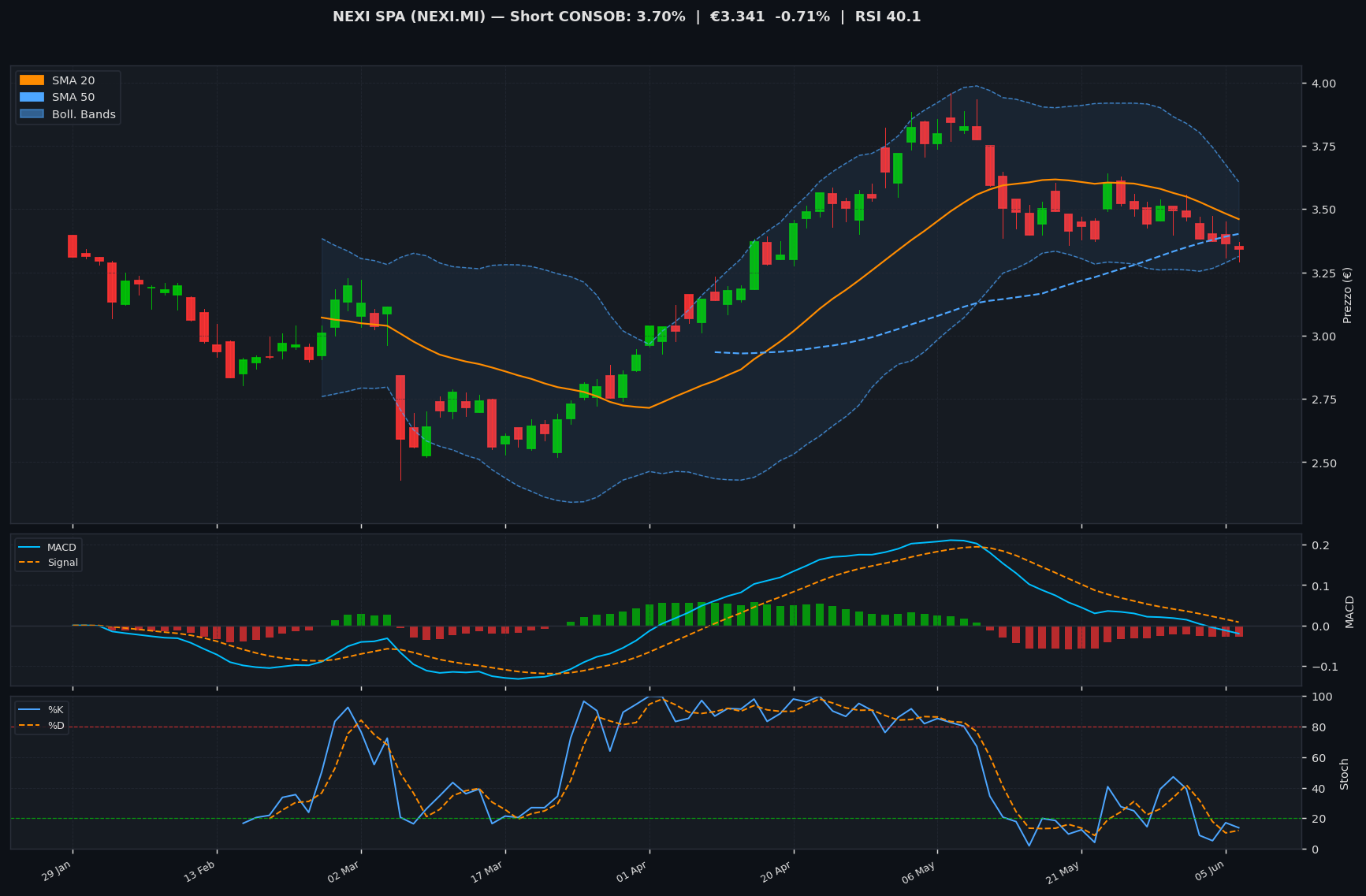Click the "01 Apr" date label
The width and height of the screenshot is (1366, 896).
(632, 872)
